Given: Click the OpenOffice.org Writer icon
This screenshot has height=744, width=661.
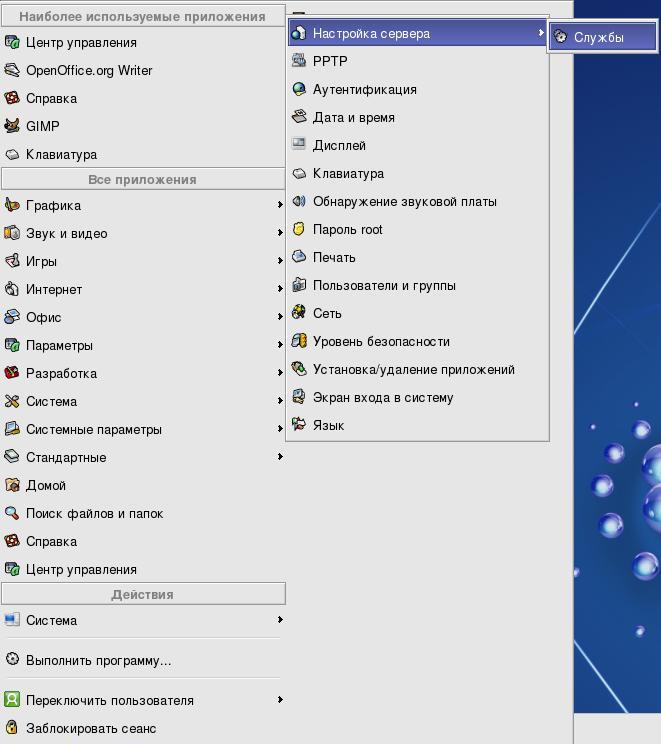Looking at the screenshot, I should pos(12,70).
